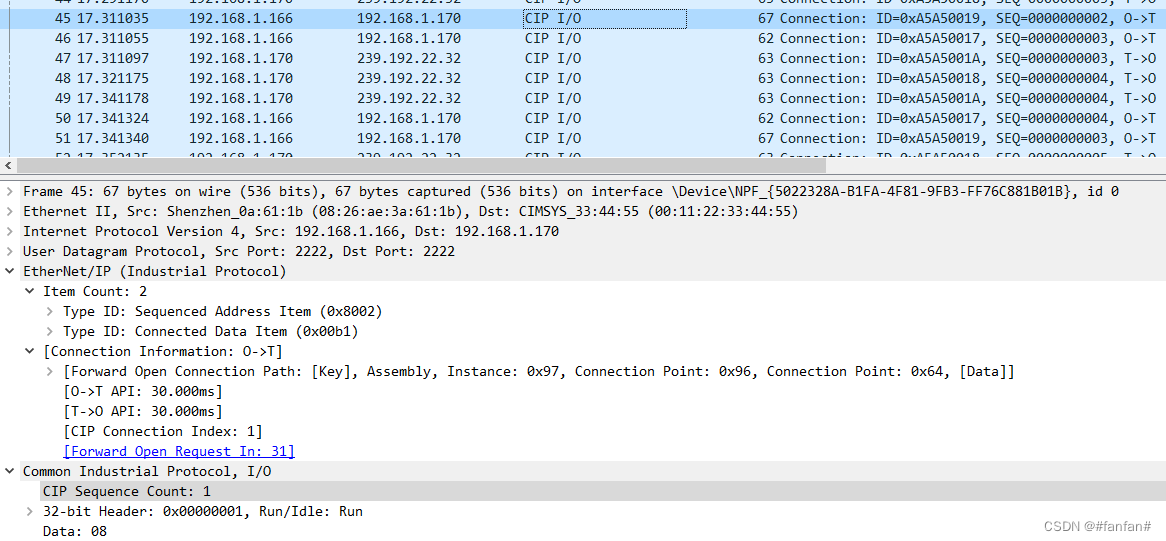1166x541 pixels.
Task: Click source 192.168.1.166 of packet 51
Action: [x=241, y=138]
